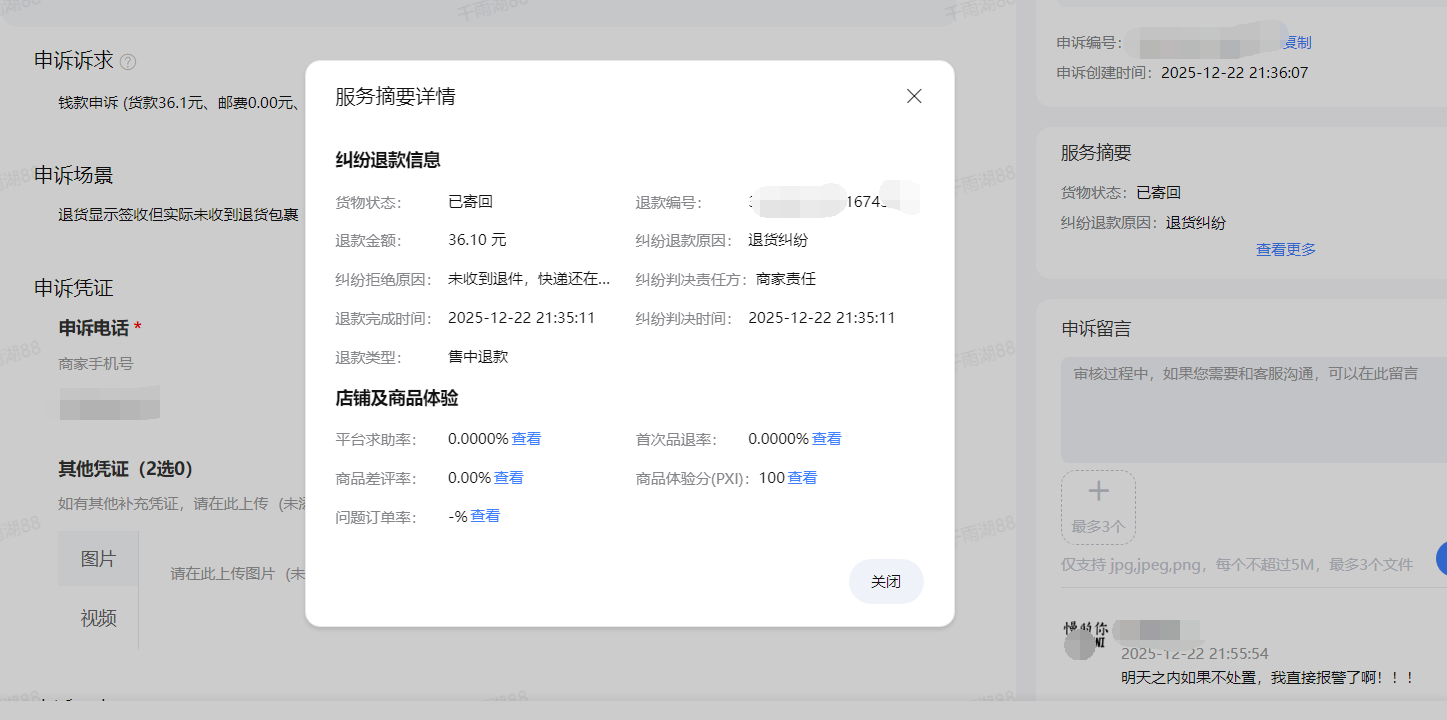This screenshot has height=720, width=1447.
Task: Click the 关闭 button in dialog
Action: 885,581
